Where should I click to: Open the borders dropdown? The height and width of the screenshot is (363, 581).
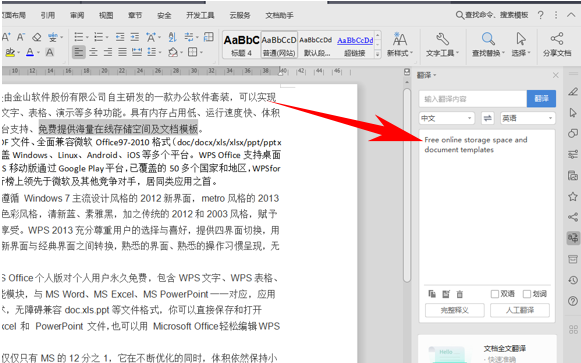(x=202, y=53)
